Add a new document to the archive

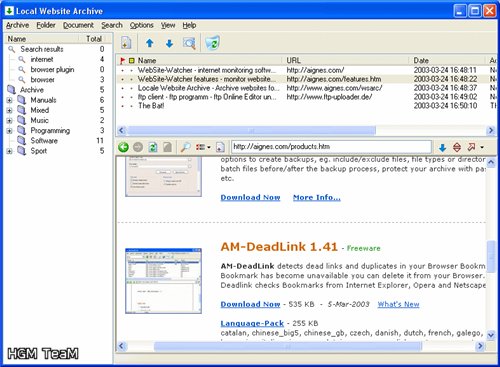click(x=126, y=43)
